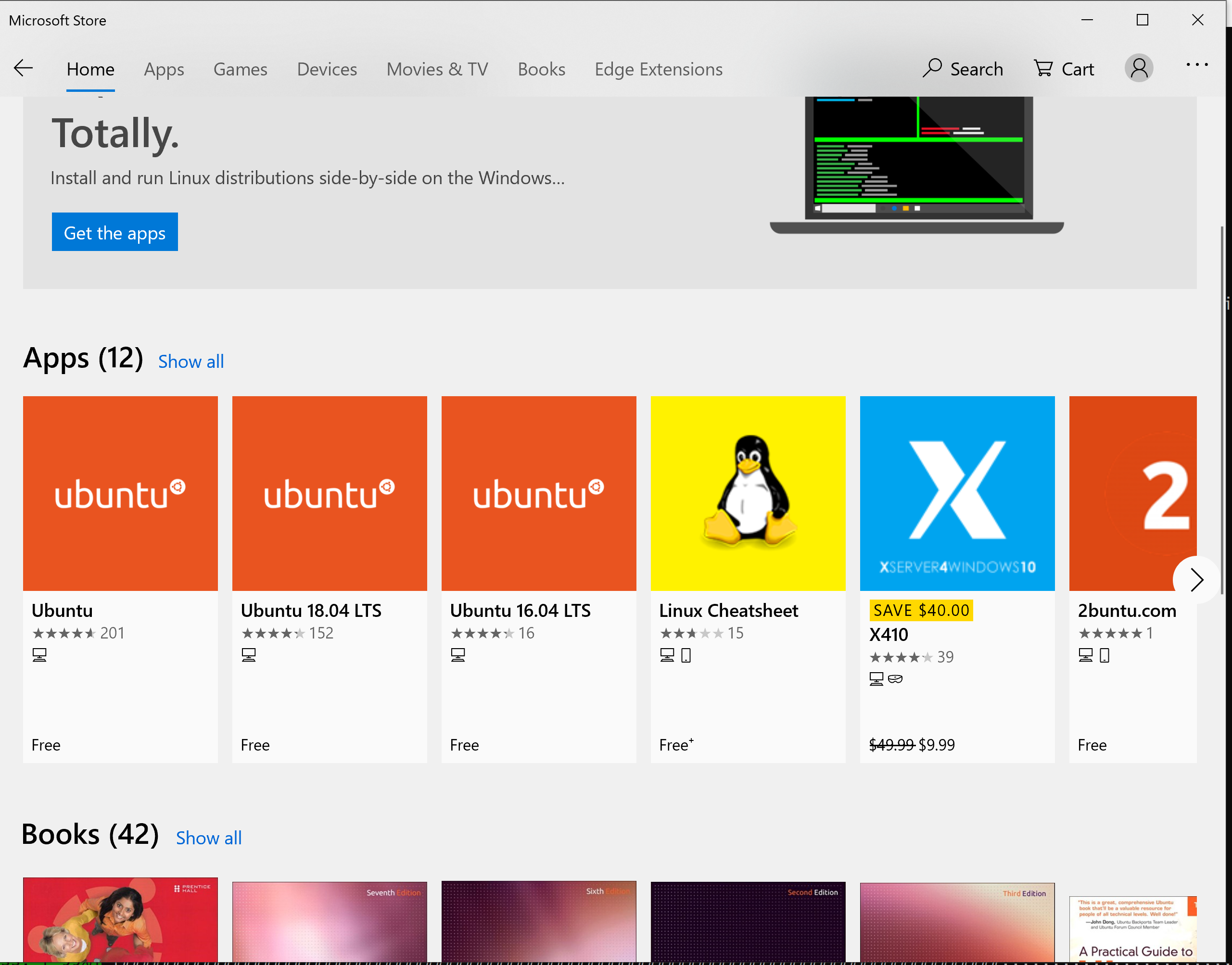1232x965 pixels.
Task: Click the X410 app title
Action: 889,635
